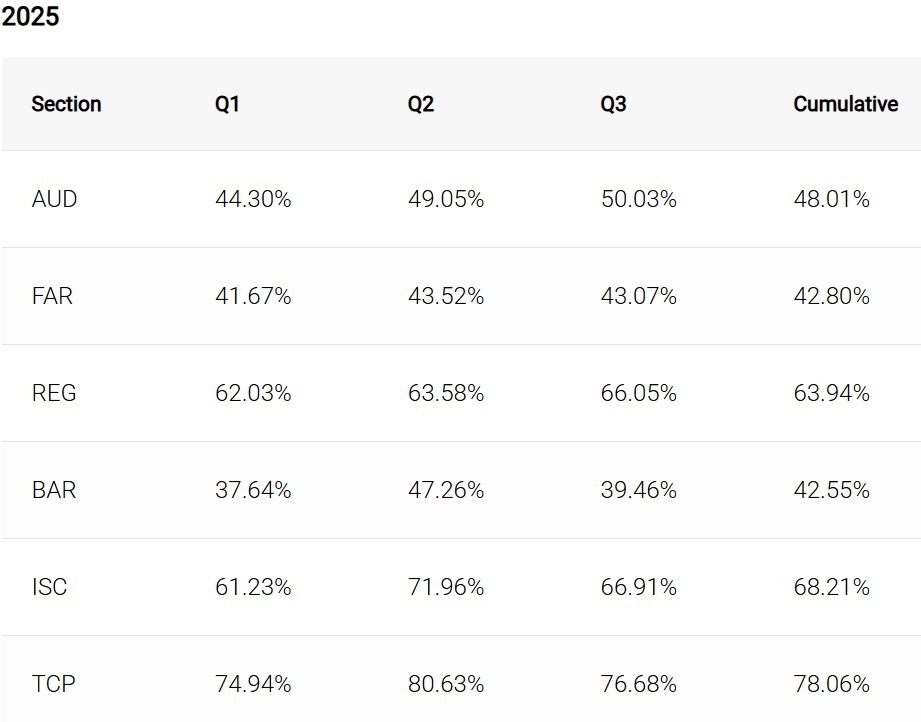
Task: Click BAR cumulative value 42.55%
Action: point(831,490)
